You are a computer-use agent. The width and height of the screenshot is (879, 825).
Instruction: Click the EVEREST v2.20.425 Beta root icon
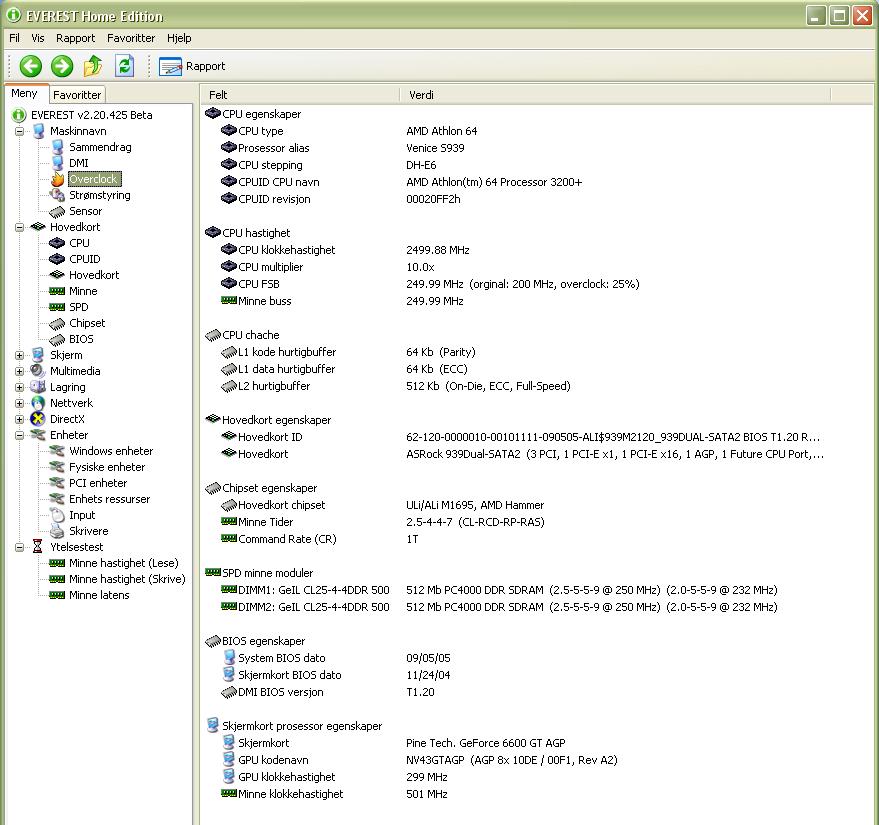(x=19, y=115)
